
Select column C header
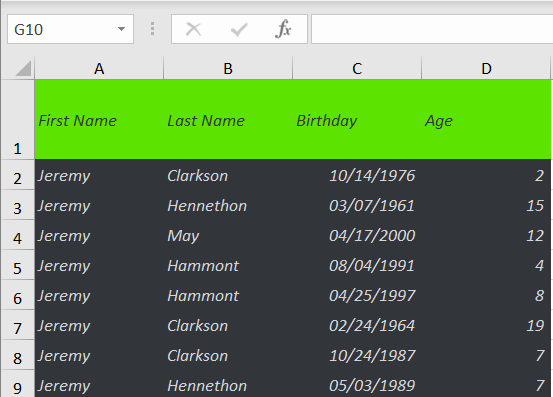coord(357,68)
